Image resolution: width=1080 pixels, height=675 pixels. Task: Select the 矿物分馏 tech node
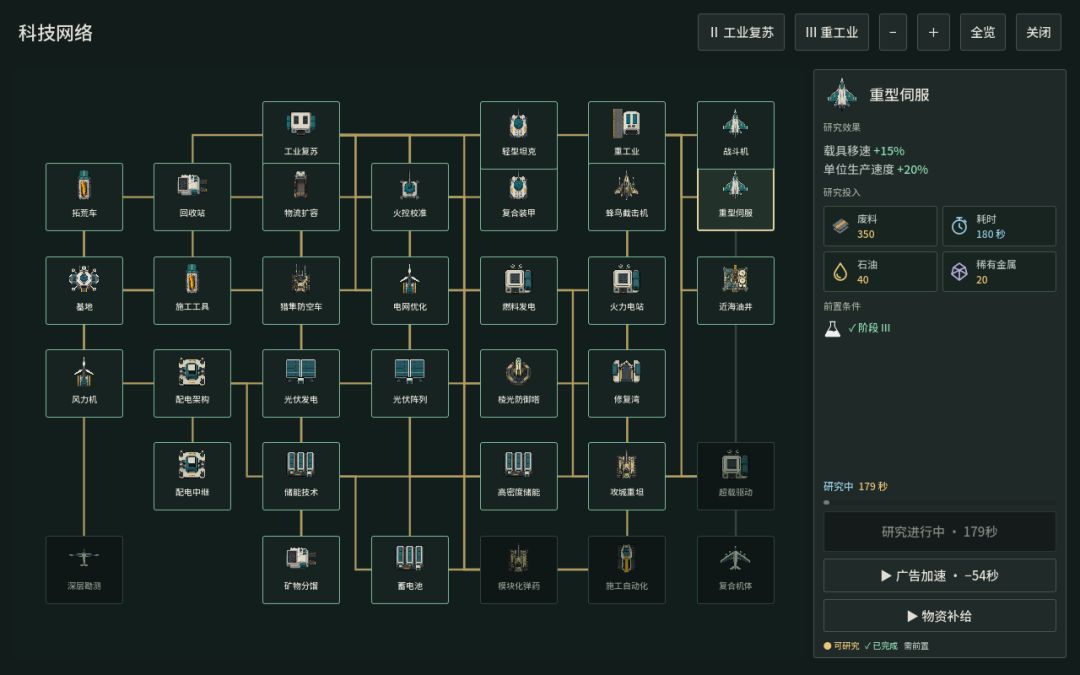(x=301, y=570)
